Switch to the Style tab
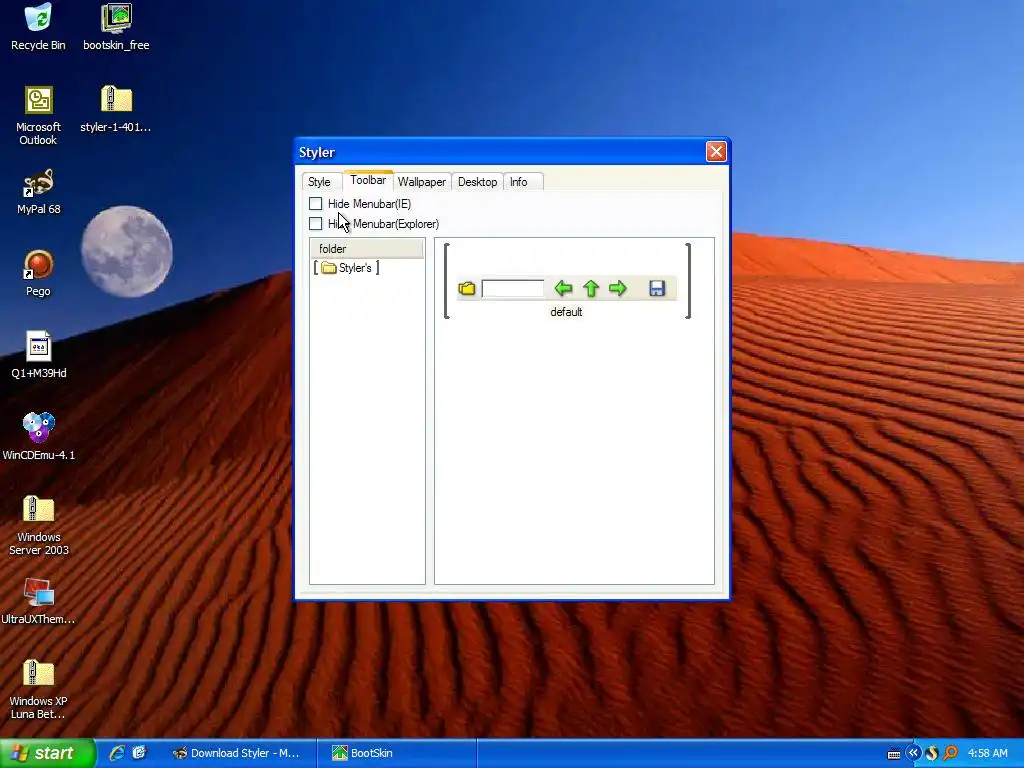Screen dimensions: 1024x768 click(x=319, y=182)
